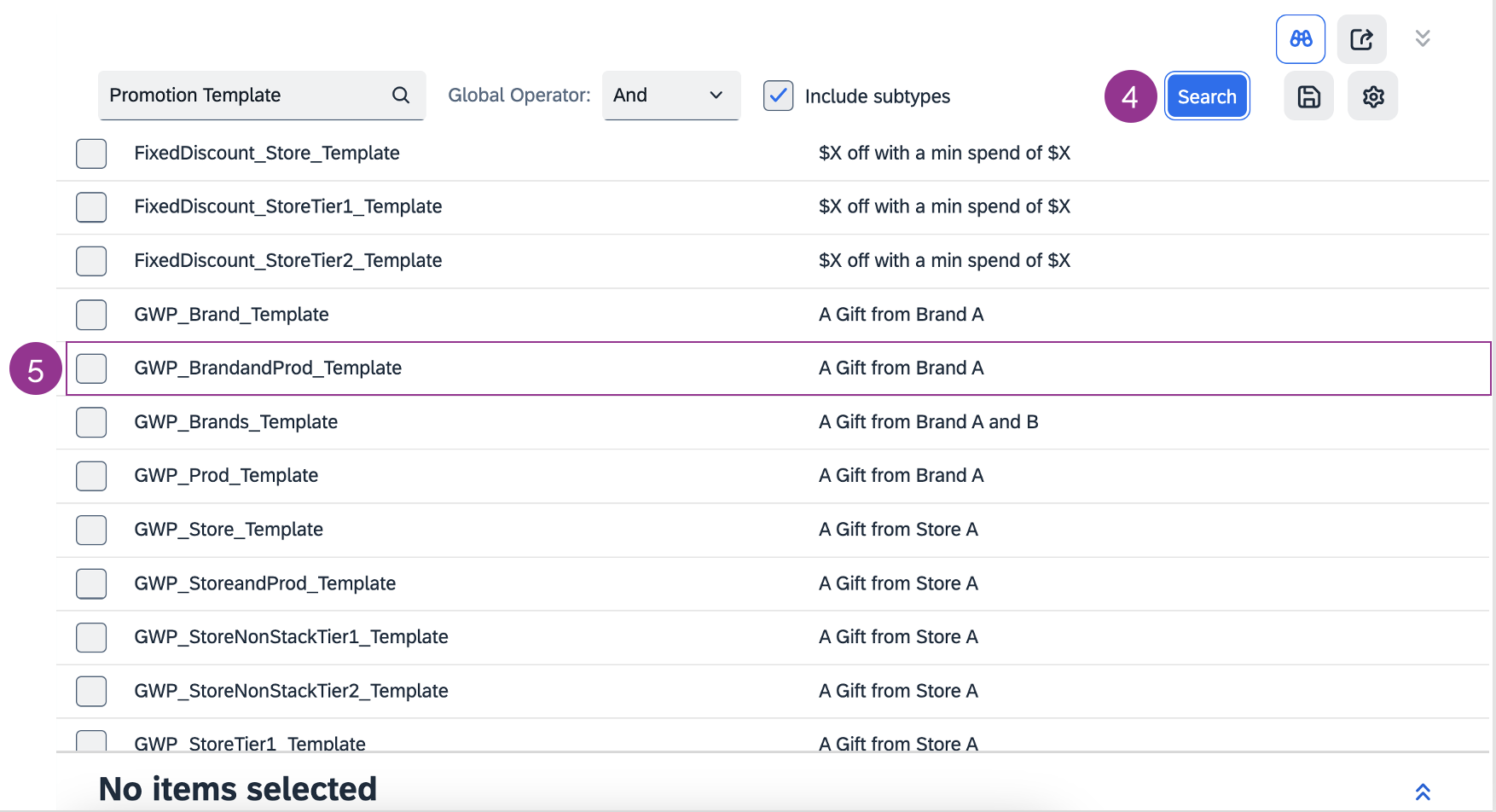Expand panel with double chevron down
The width and height of the screenshot is (1496, 812).
pyautogui.click(x=1422, y=38)
